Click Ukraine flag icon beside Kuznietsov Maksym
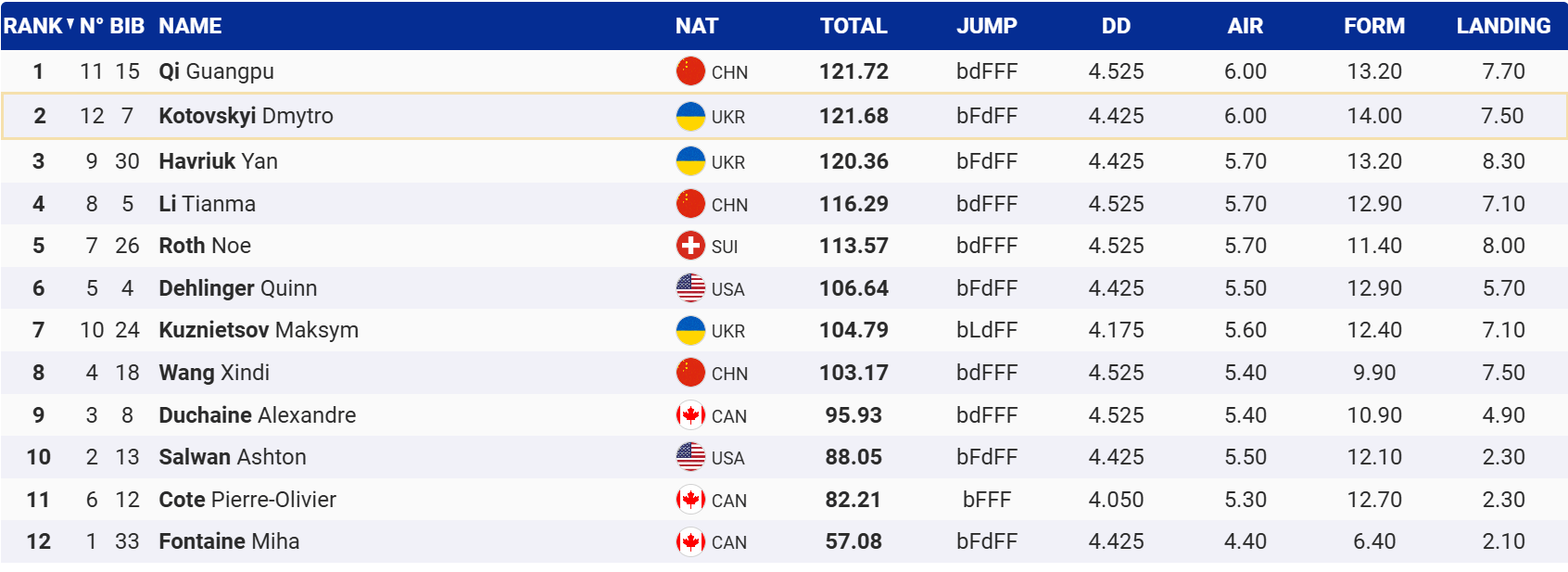 click(690, 330)
